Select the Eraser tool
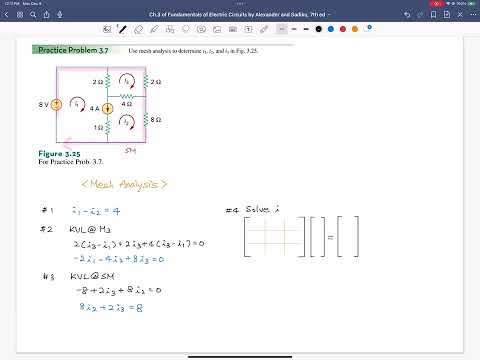 pos(138,29)
